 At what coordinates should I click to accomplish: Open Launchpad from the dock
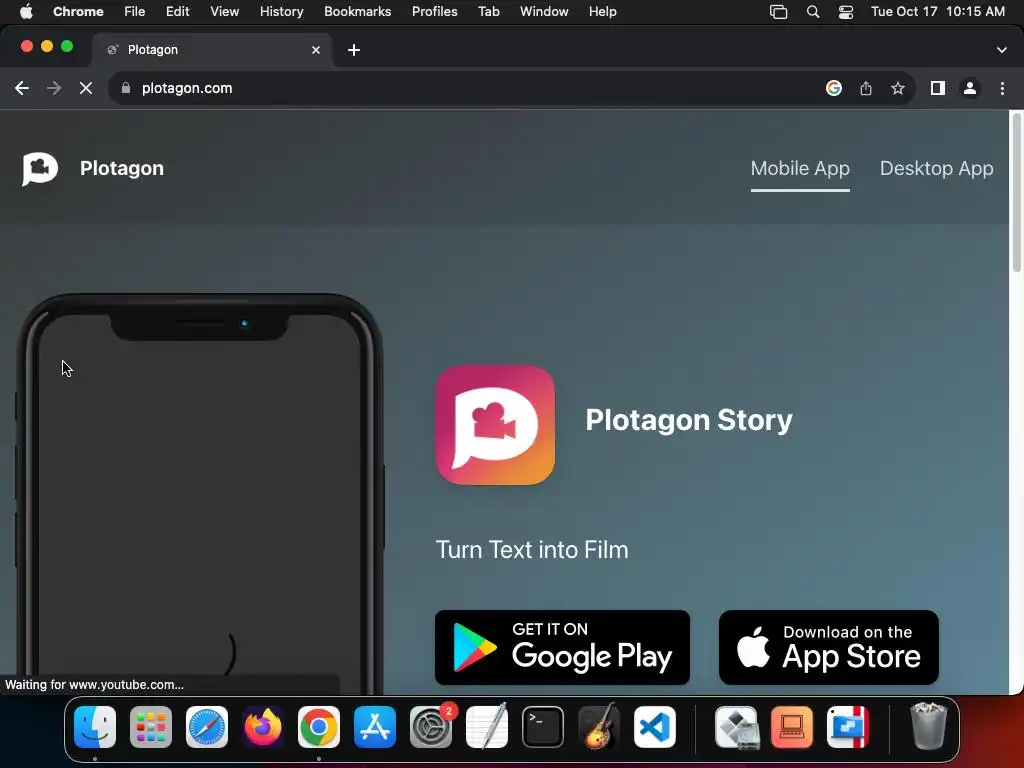[151, 727]
